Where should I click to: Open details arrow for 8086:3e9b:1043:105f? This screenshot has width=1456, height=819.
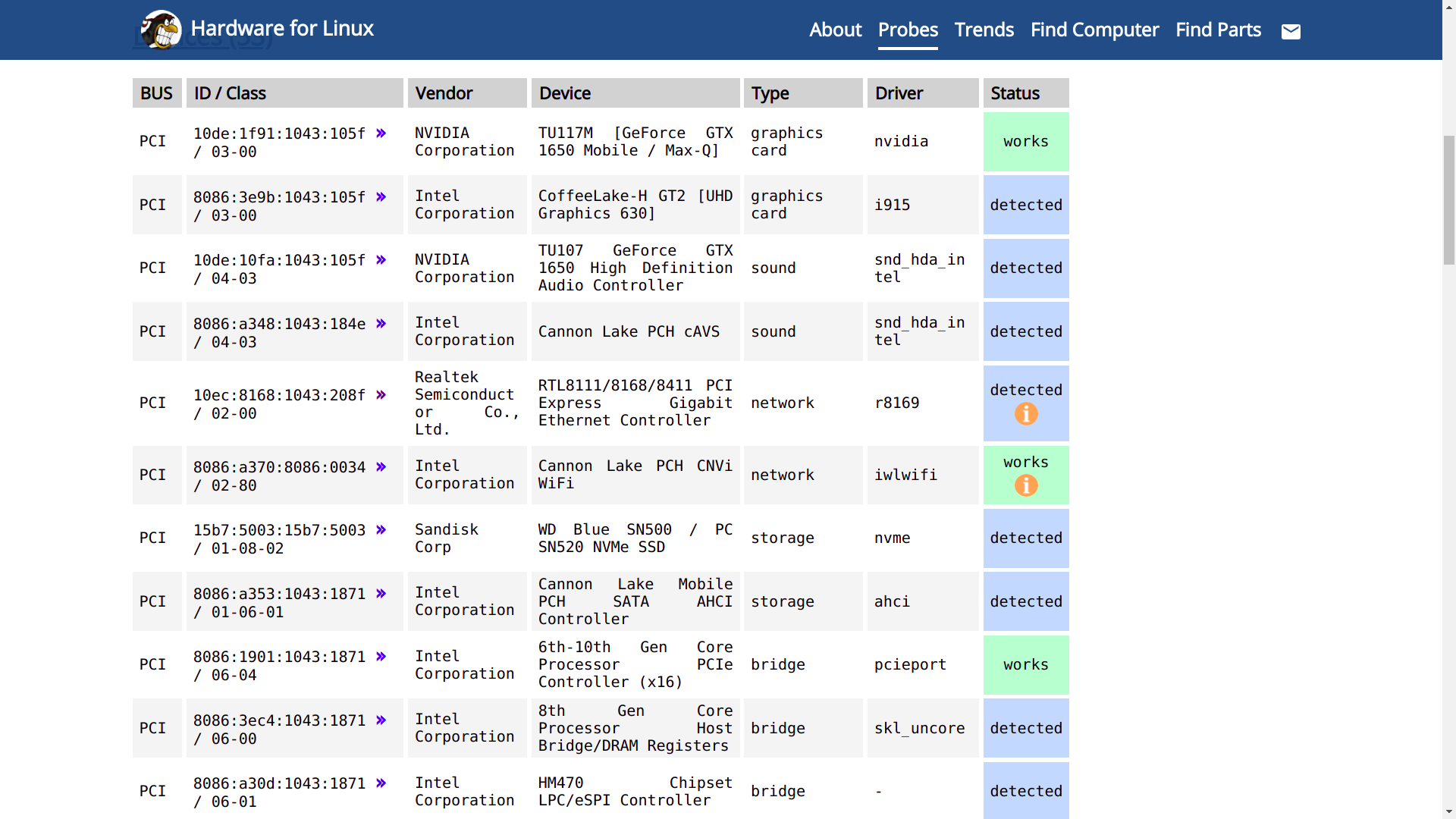[381, 197]
